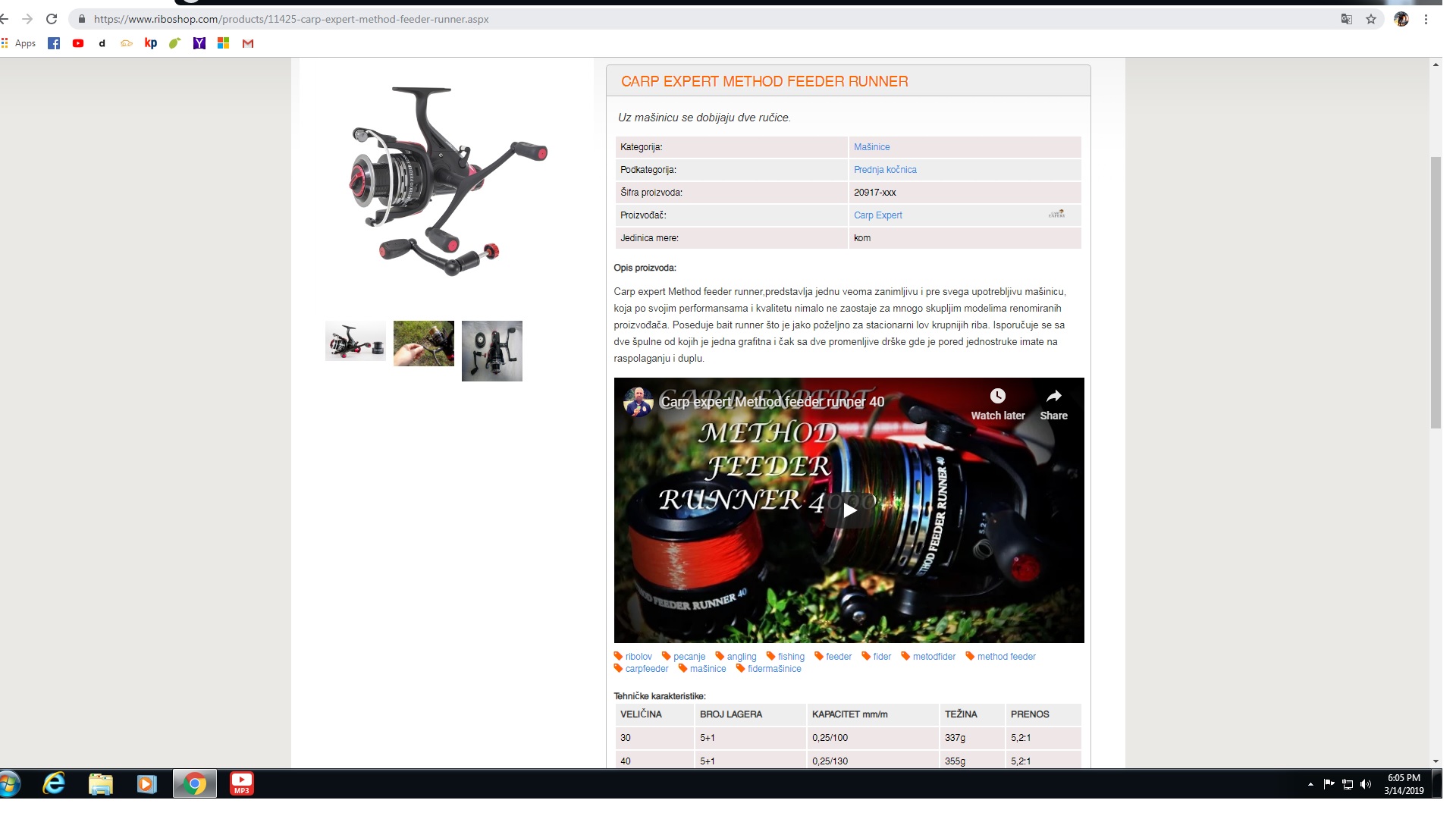The width and height of the screenshot is (1456, 819).
Task: Open the Microsoft bookmark icon
Action: 224,43
